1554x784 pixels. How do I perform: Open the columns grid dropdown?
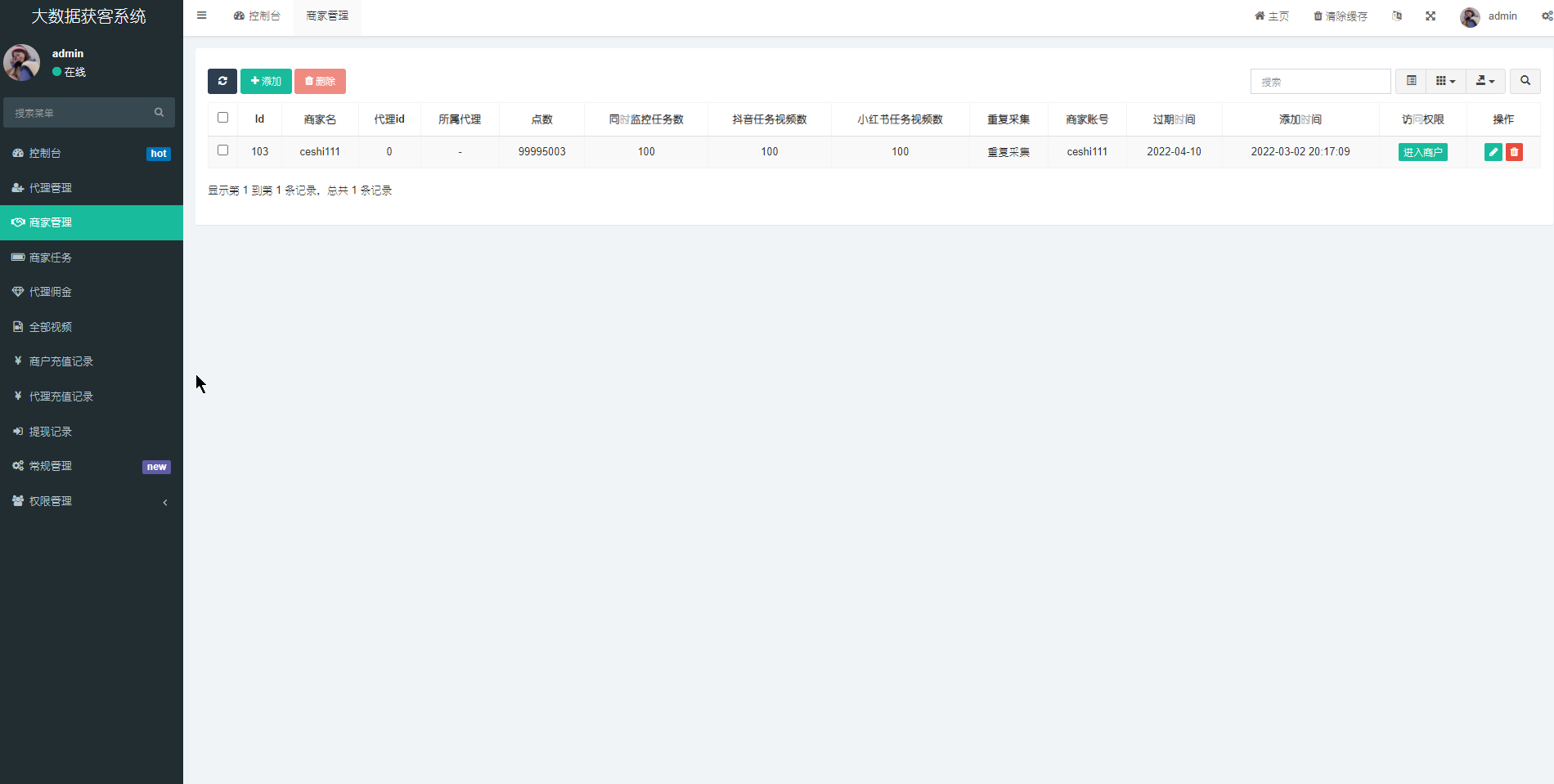click(1445, 81)
